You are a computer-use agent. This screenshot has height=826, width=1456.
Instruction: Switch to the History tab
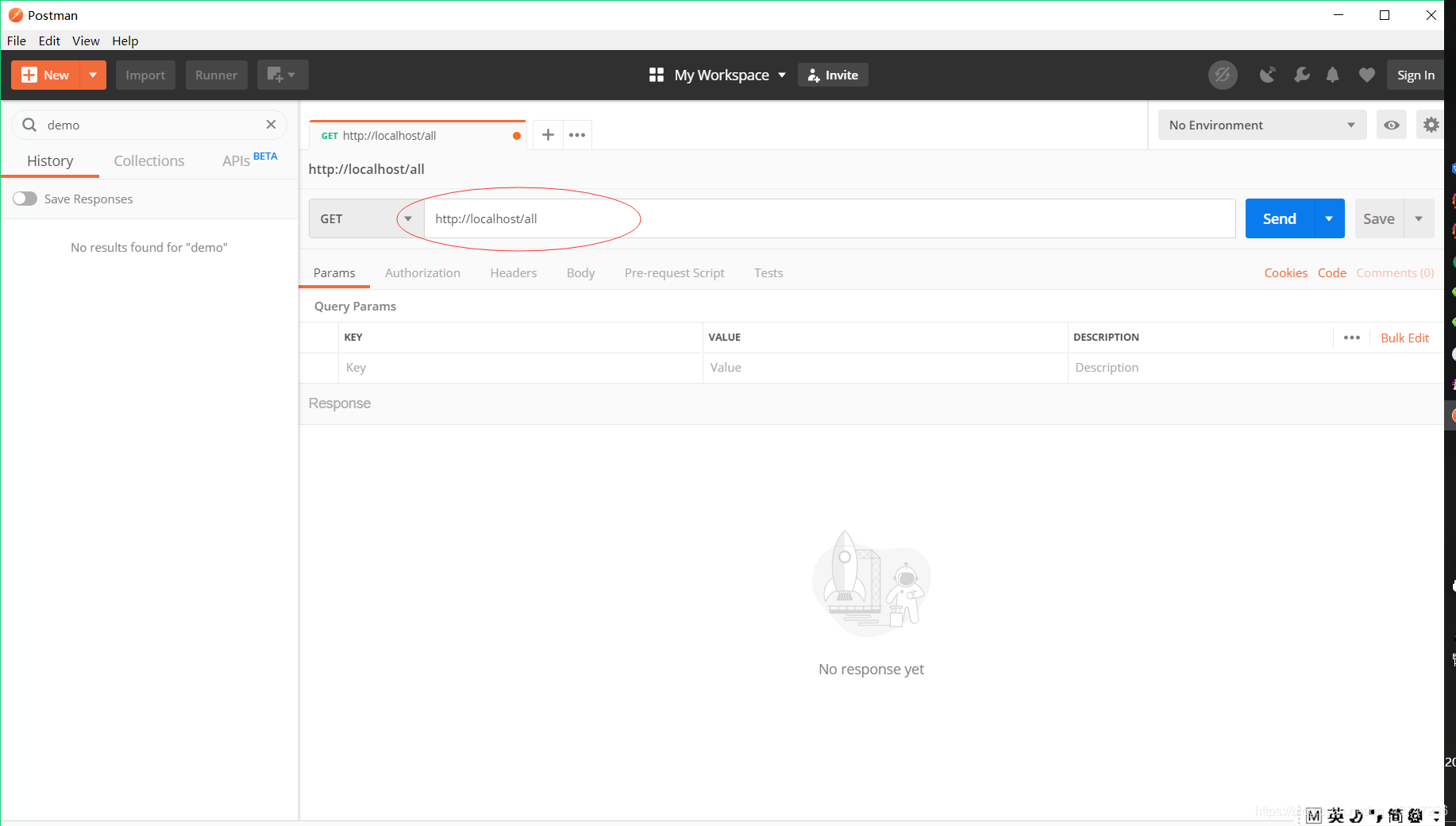point(50,160)
